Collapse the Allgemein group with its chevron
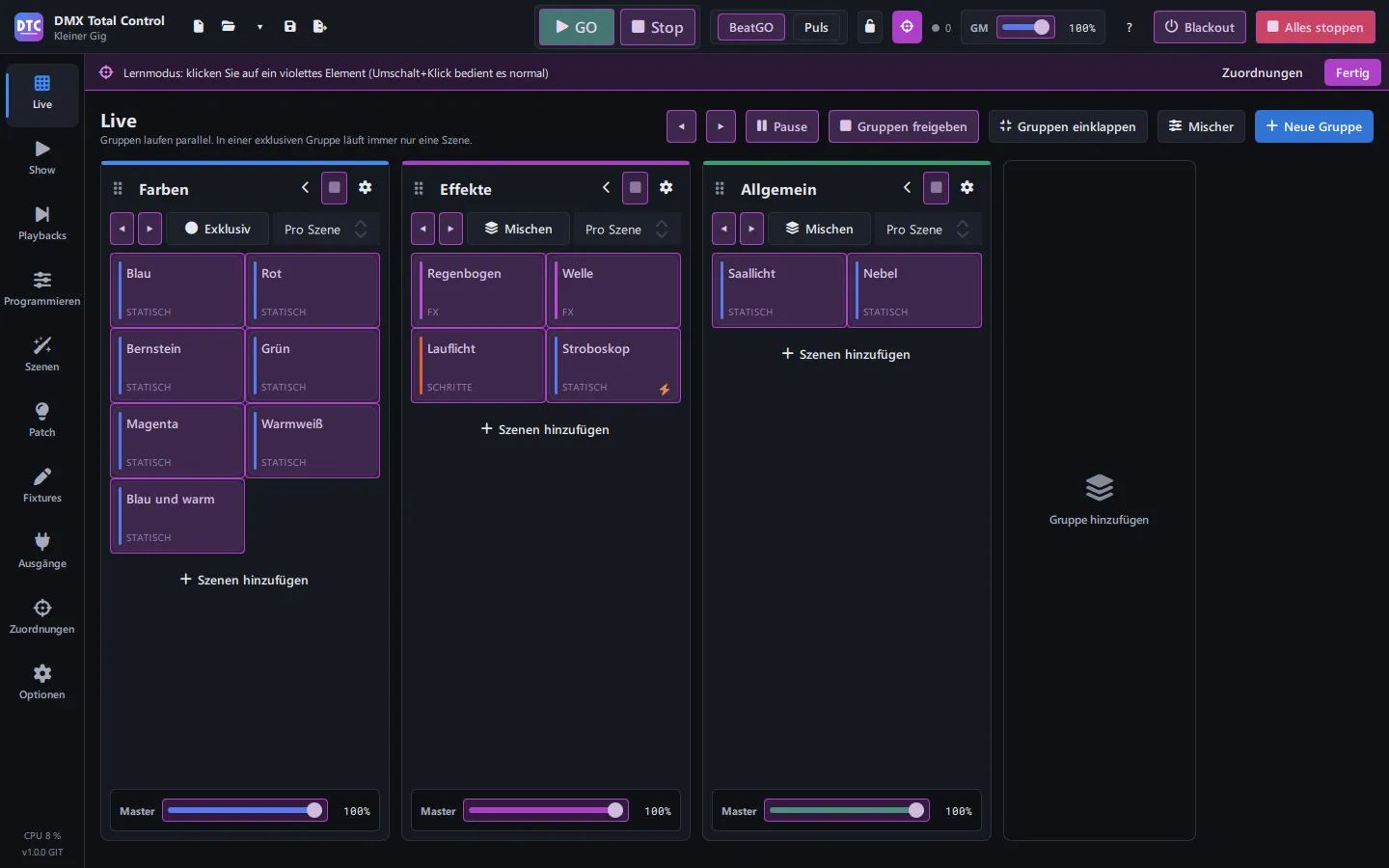The width and height of the screenshot is (1389, 868). 907,188
